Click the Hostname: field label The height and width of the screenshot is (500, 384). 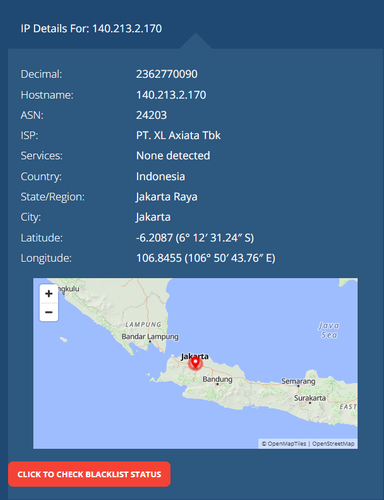pos(47,95)
